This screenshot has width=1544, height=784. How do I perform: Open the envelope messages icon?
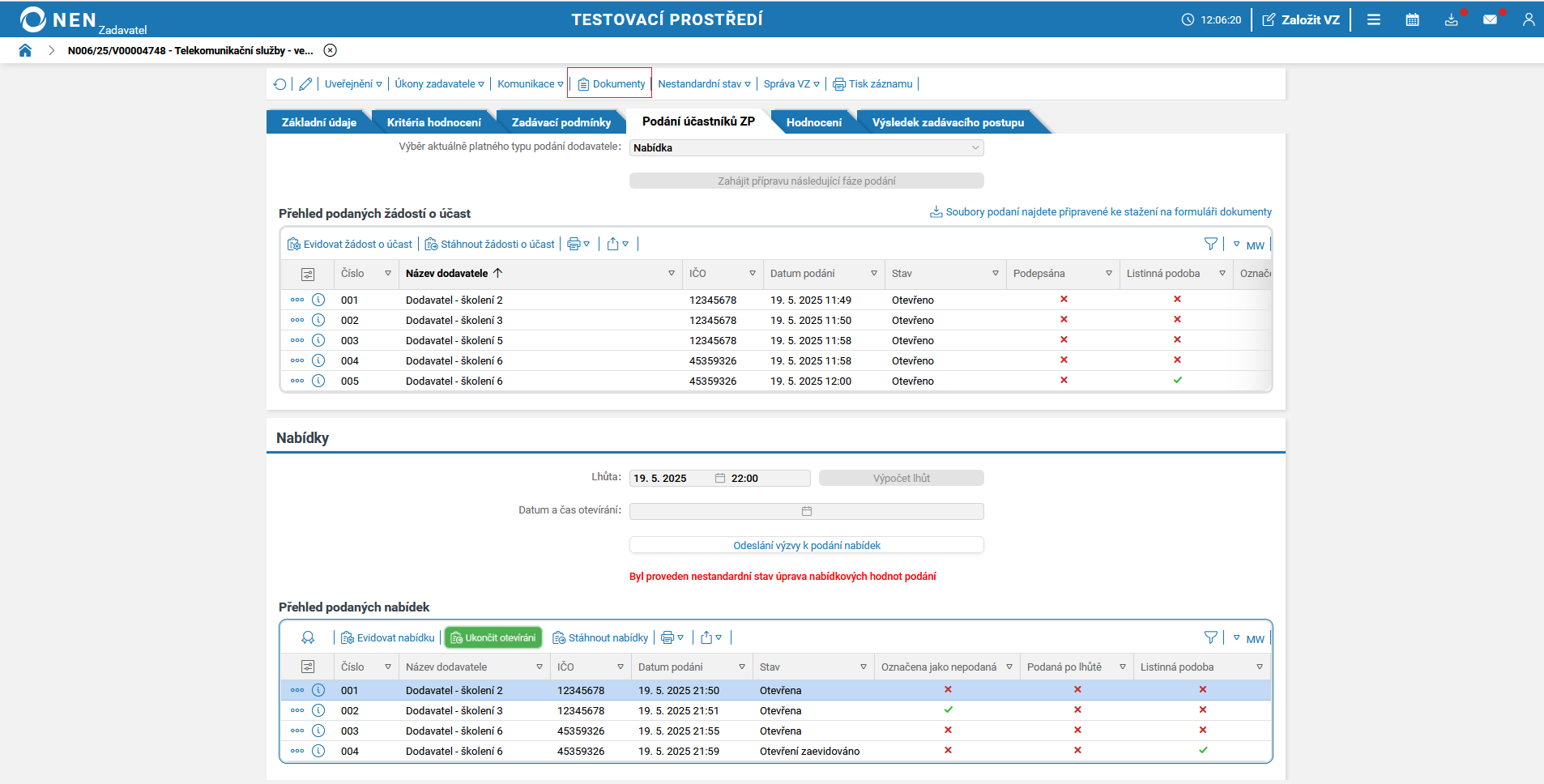[x=1490, y=19]
